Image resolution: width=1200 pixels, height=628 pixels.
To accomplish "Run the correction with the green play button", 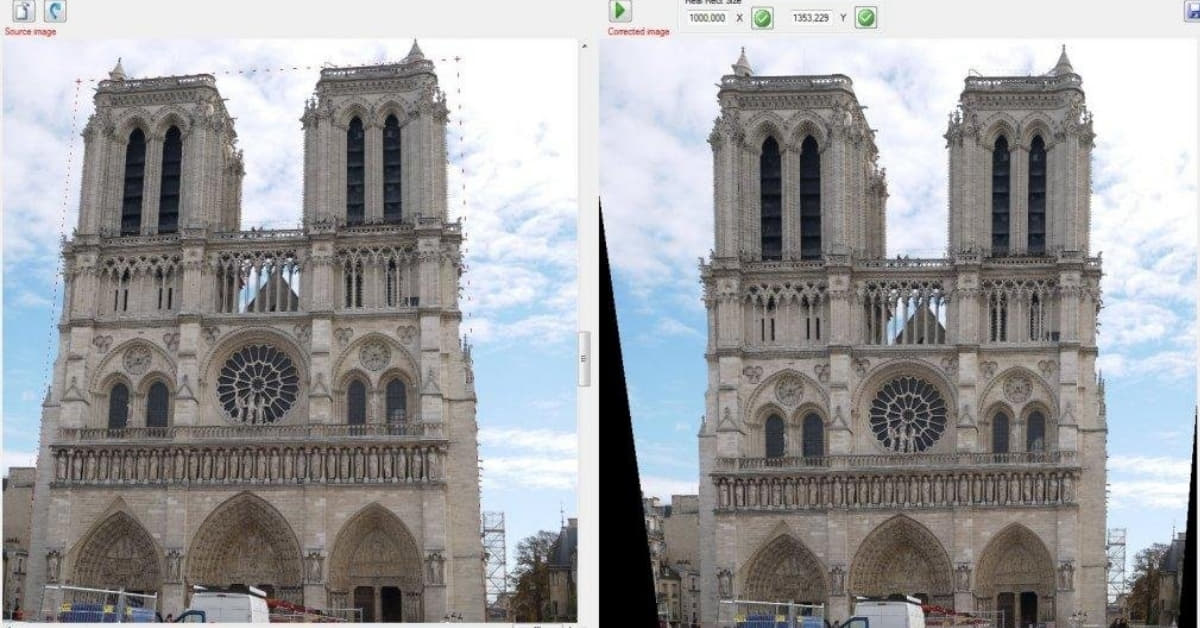I will 620,11.
